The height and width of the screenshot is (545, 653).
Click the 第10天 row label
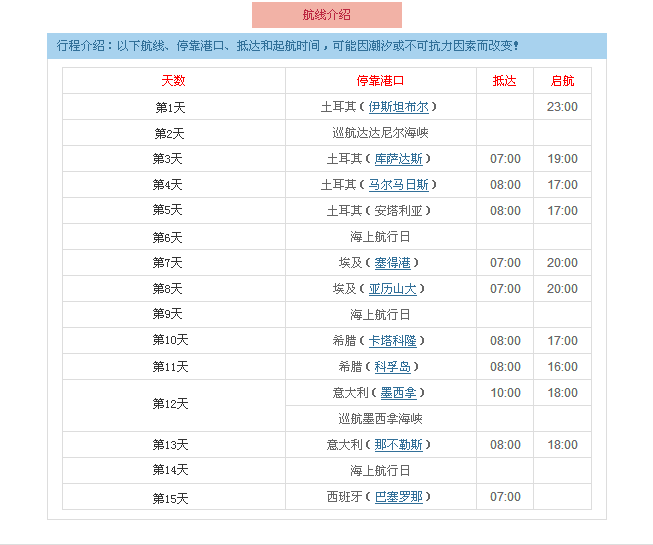pos(170,340)
